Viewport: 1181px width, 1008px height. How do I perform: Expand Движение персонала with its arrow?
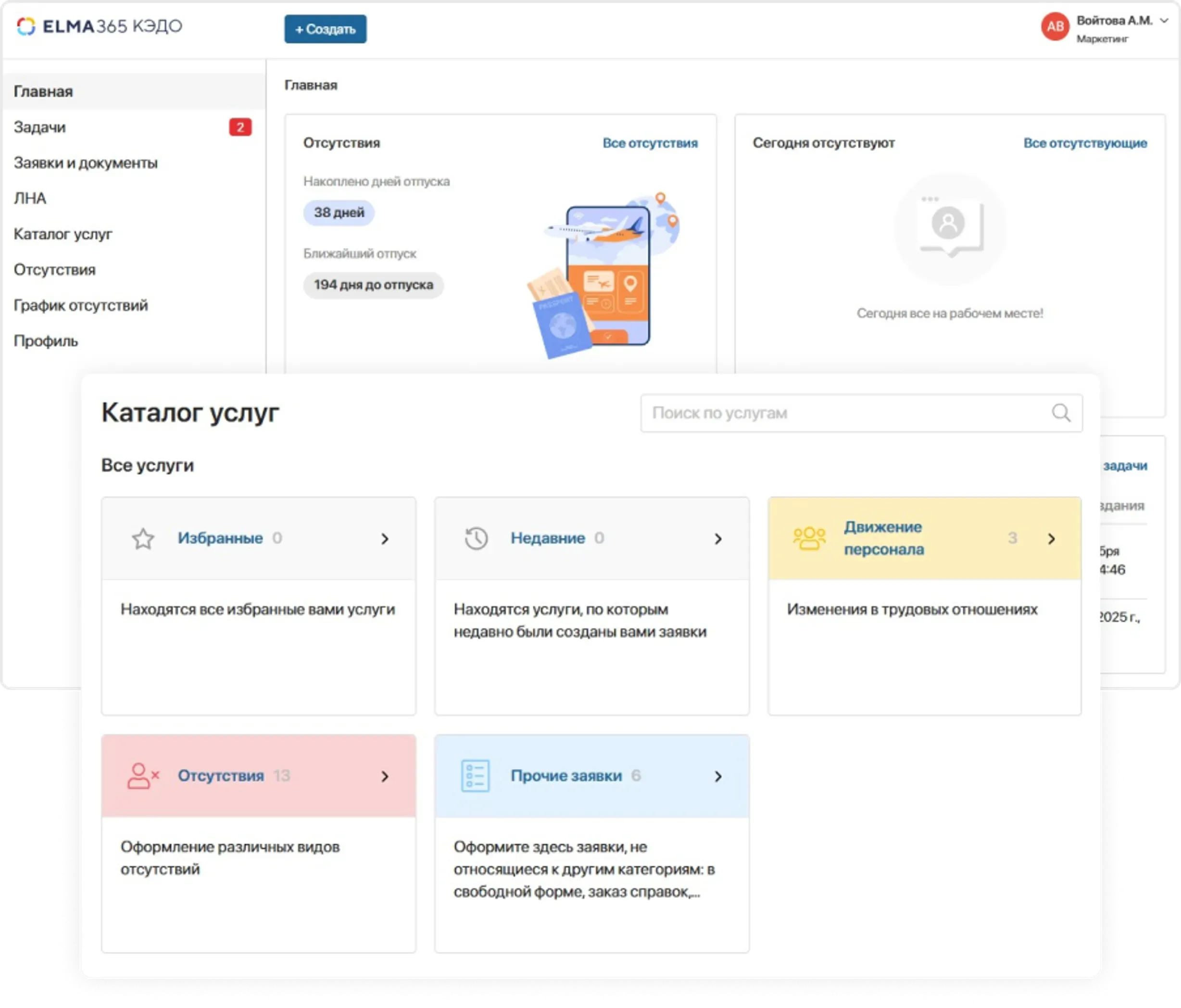tap(1052, 539)
